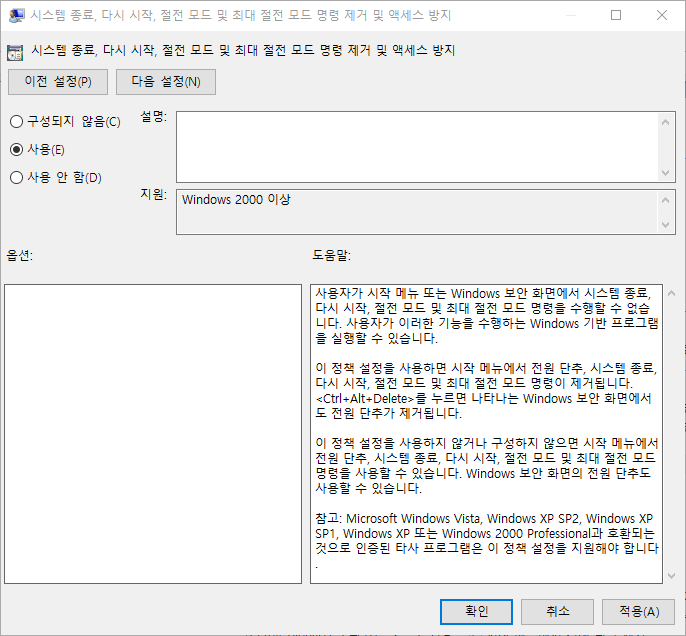Click help paragraph beginning 이 정책 설정을 사용하면

(486, 390)
